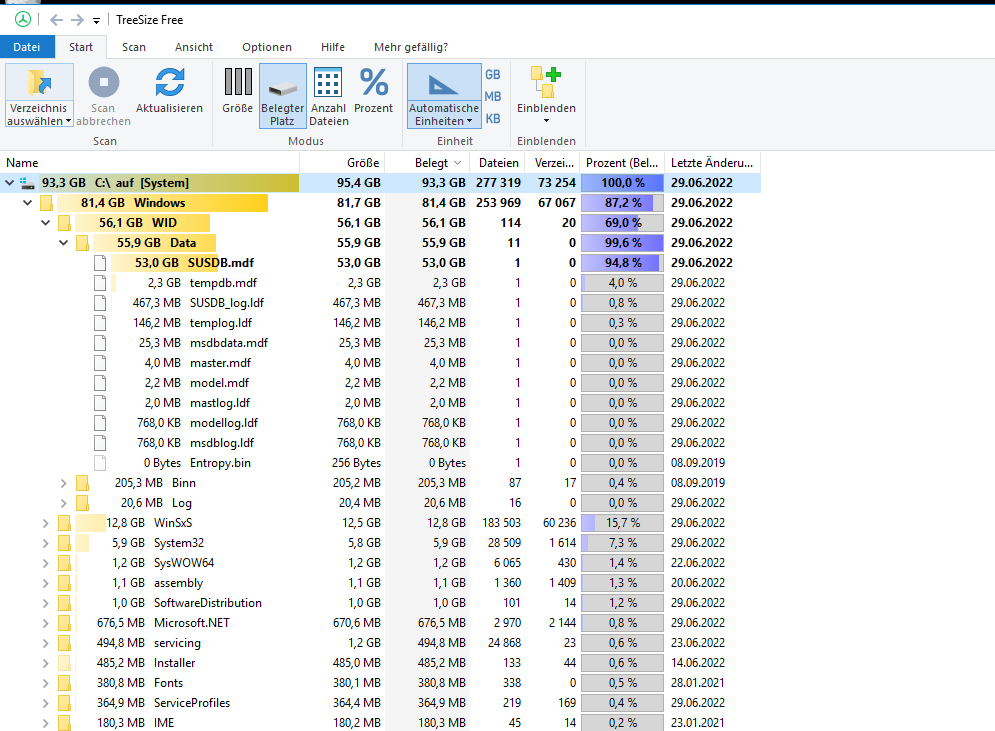This screenshot has width=995, height=731.
Task: Set unit to GB
Action: [493, 74]
